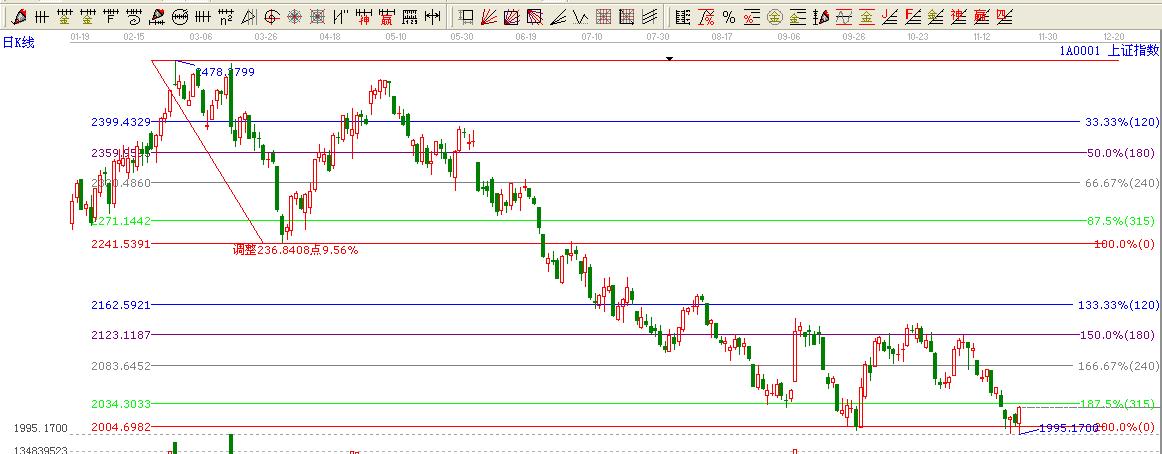Pick the compass star tool

(x=295, y=17)
